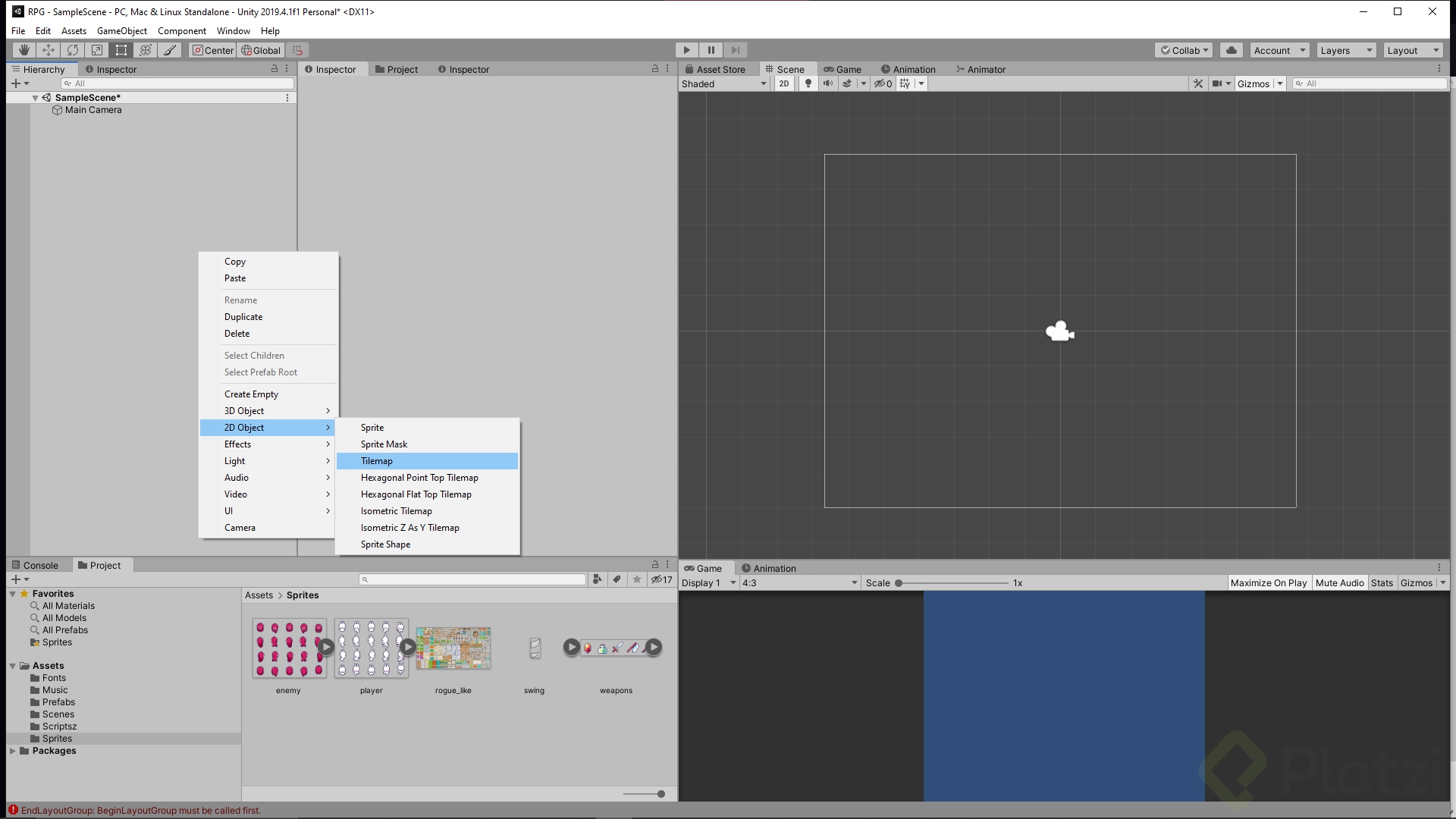Toggle scene audio on or off
1456x819 pixels.
click(x=827, y=83)
